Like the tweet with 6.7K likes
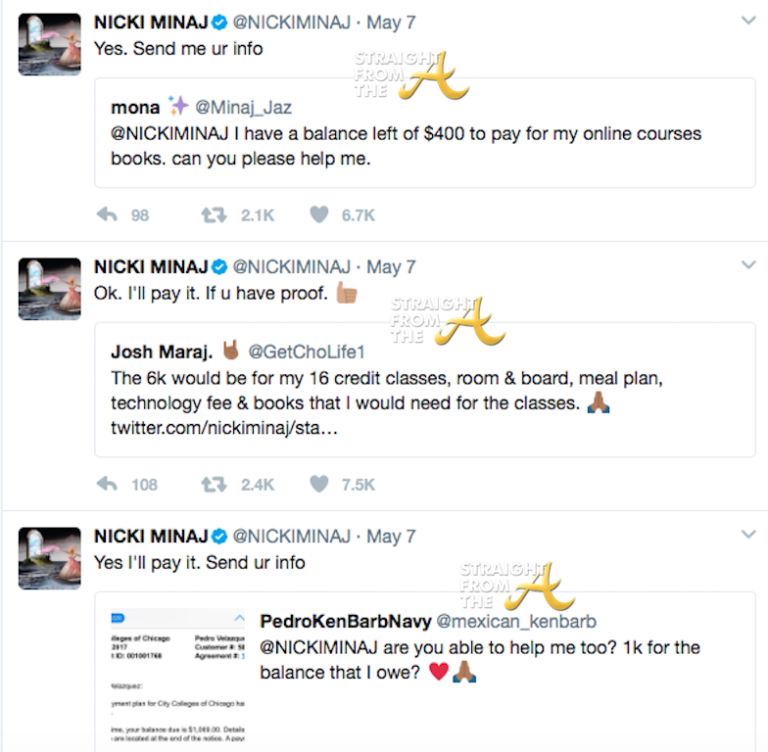The height and width of the screenshot is (752, 768). click(x=319, y=215)
